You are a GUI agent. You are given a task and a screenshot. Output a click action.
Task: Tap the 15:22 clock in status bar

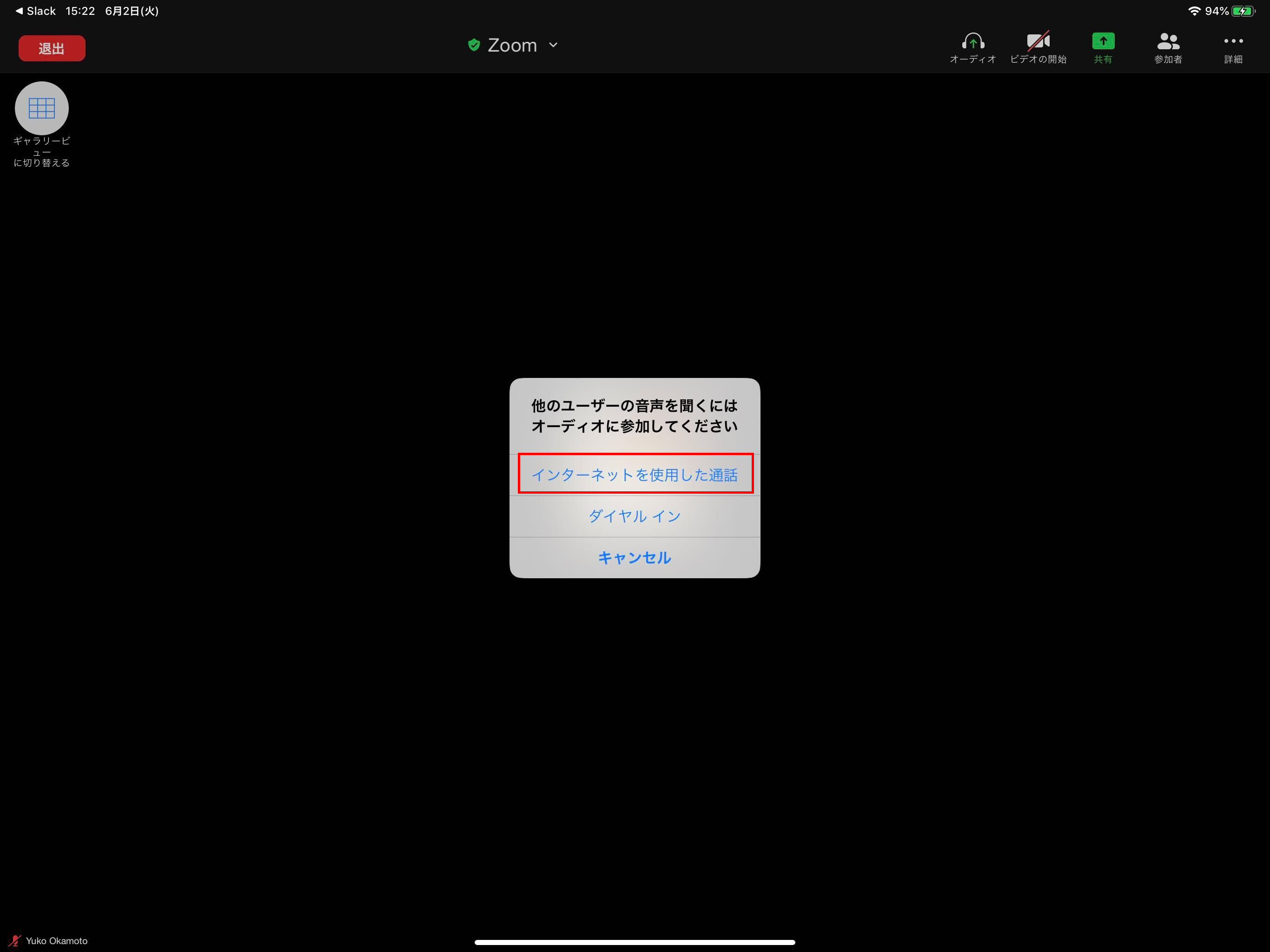[x=80, y=11]
